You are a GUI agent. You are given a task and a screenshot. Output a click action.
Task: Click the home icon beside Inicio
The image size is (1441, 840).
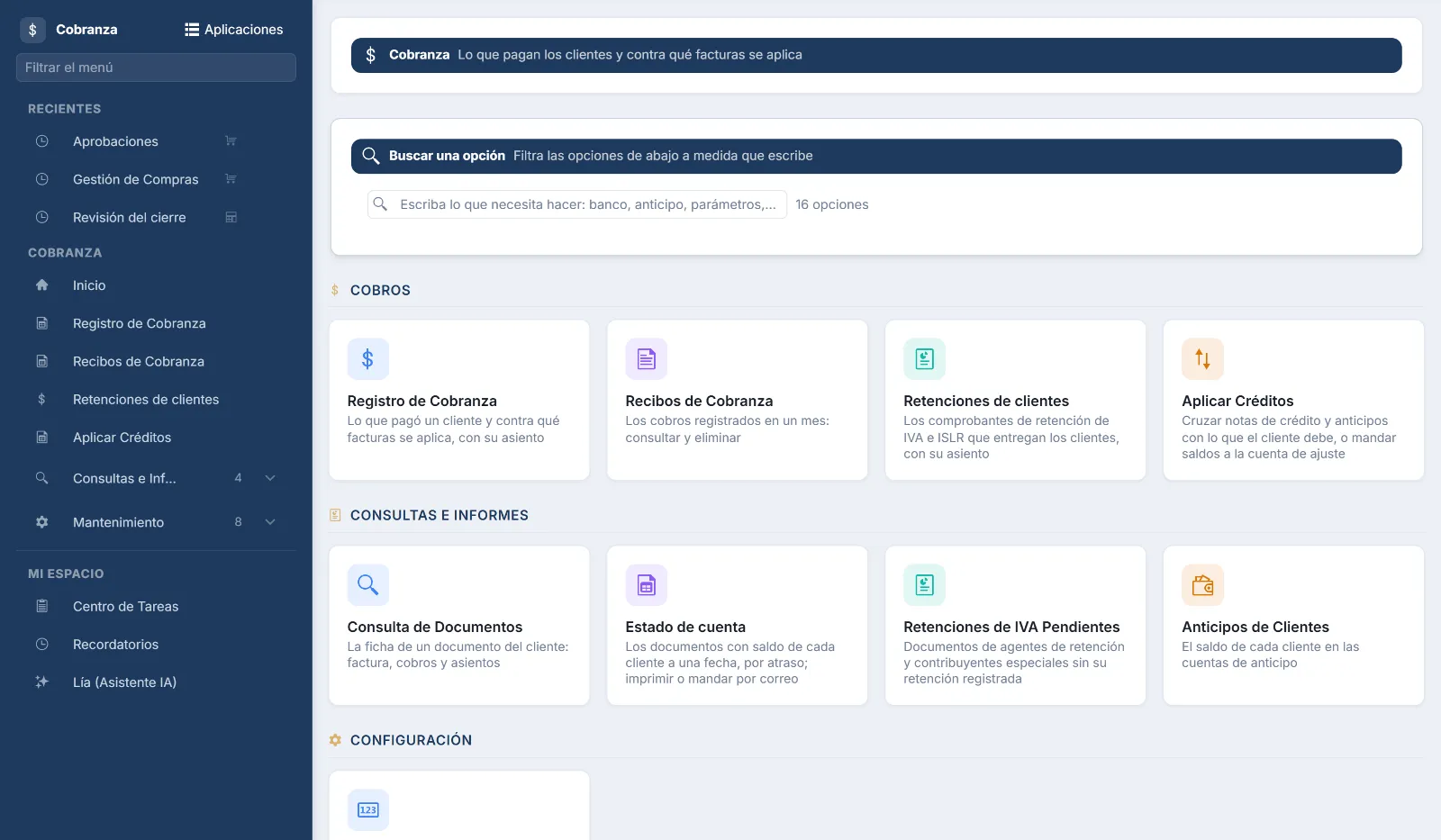tap(41, 285)
